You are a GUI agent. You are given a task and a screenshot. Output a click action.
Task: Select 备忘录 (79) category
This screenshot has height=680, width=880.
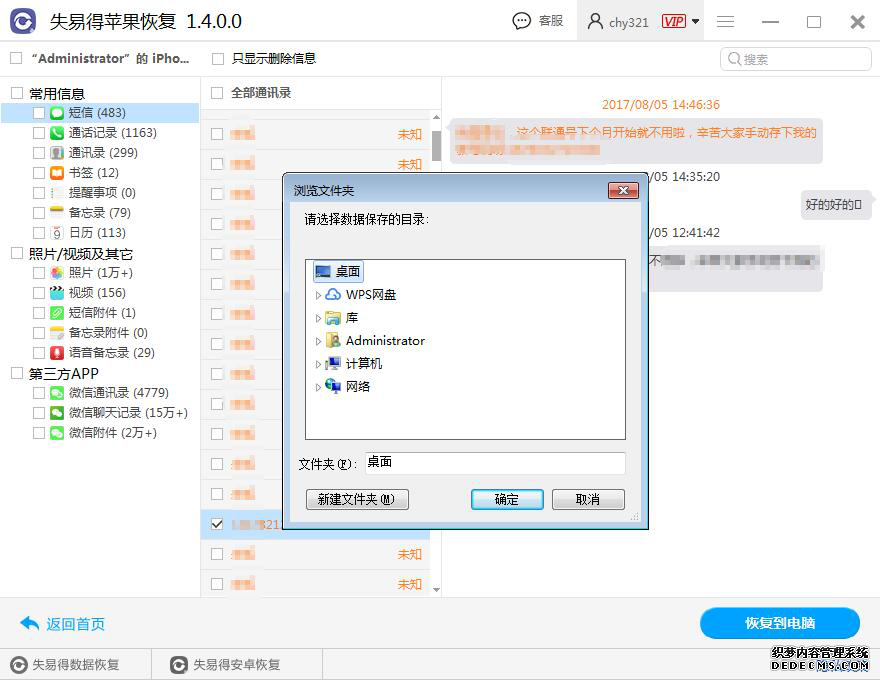point(99,213)
